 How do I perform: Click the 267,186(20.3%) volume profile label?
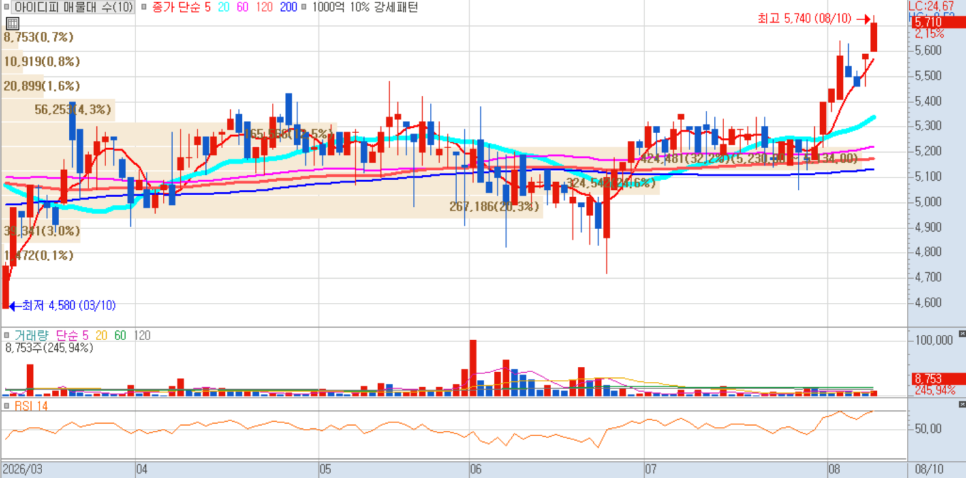coord(494,207)
